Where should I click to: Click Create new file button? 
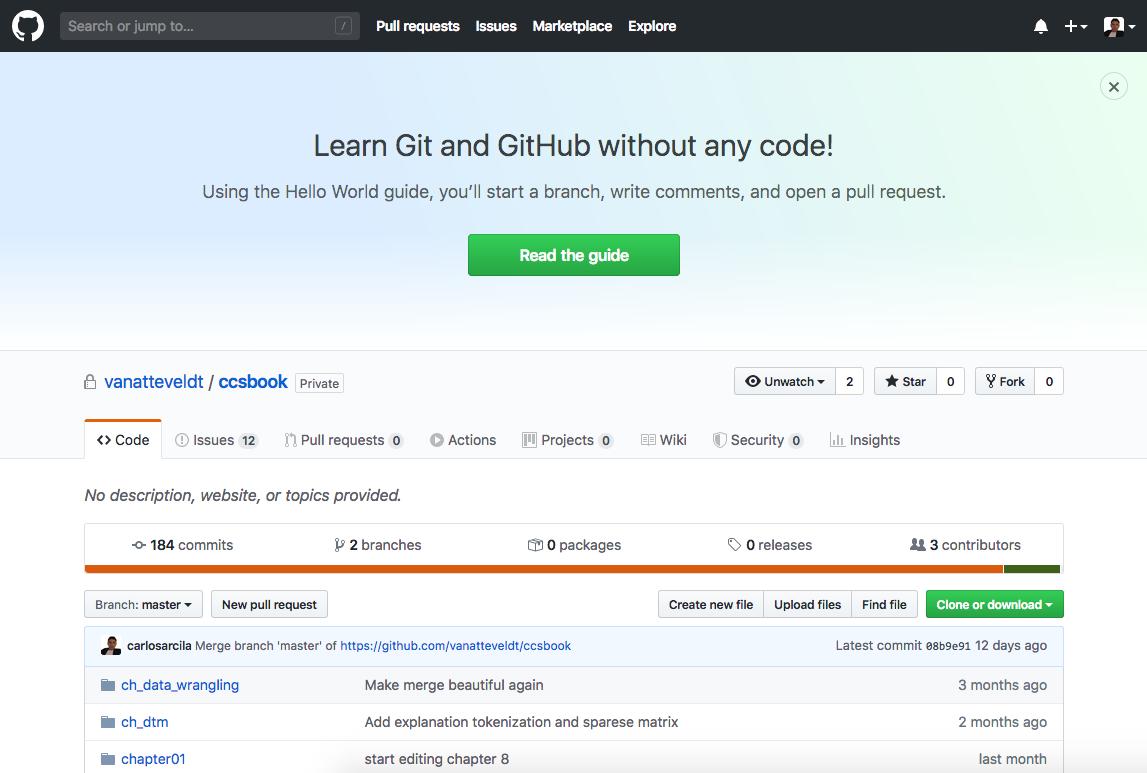click(710, 604)
